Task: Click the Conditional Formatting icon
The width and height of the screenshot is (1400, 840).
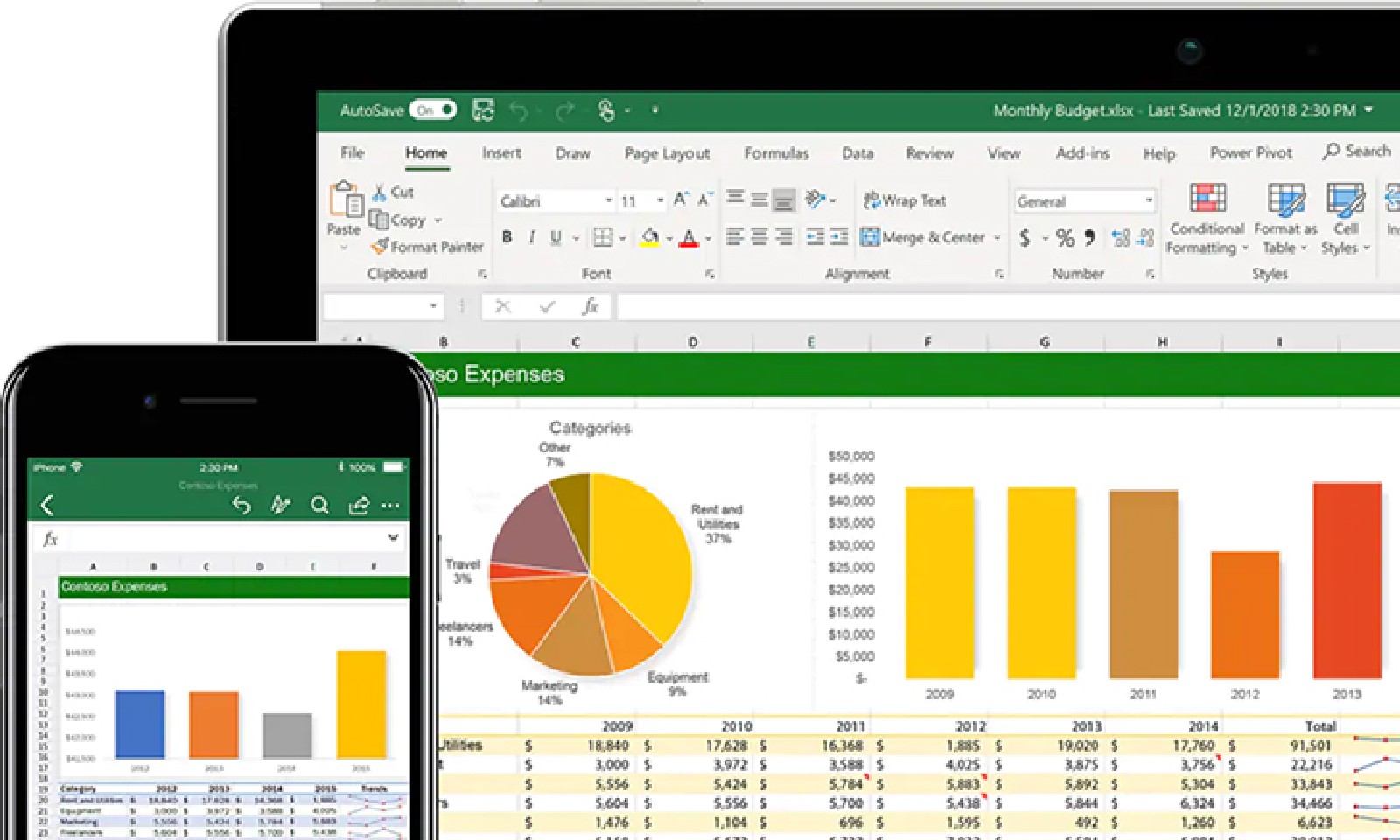Action: pos(1207,199)
